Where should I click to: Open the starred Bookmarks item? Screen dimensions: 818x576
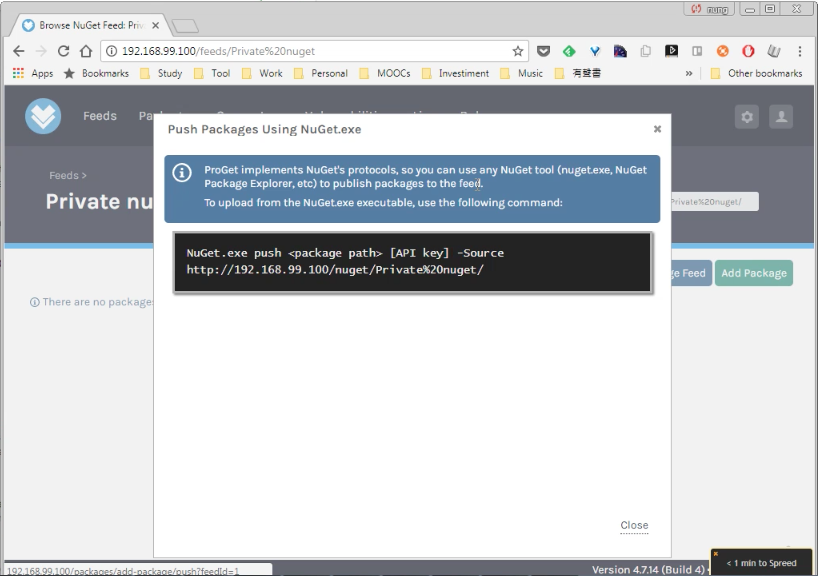(97, 74)
